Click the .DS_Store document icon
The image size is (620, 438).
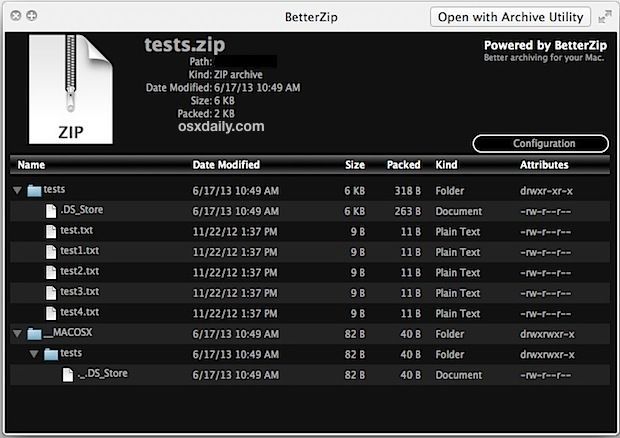(x=51, y=211)
